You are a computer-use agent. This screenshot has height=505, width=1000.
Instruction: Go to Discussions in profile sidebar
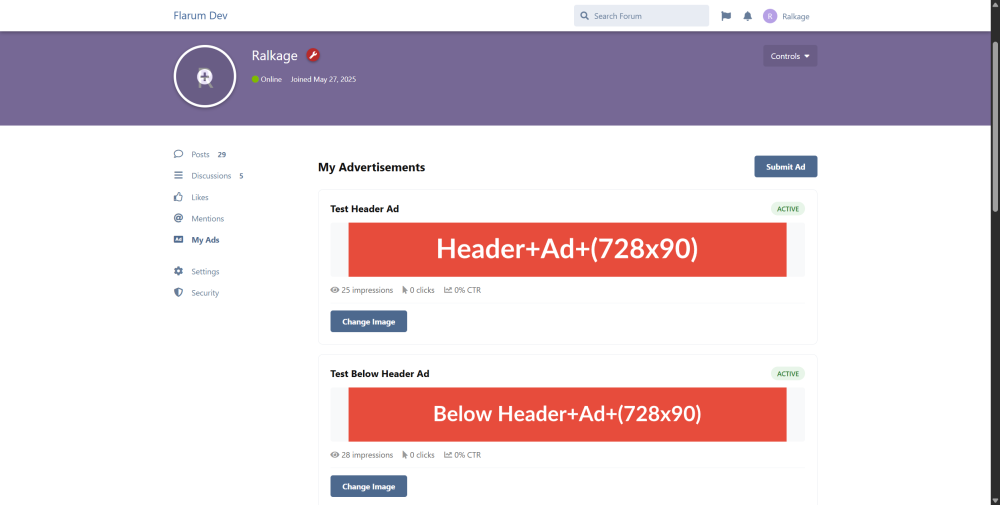point(211,175)
